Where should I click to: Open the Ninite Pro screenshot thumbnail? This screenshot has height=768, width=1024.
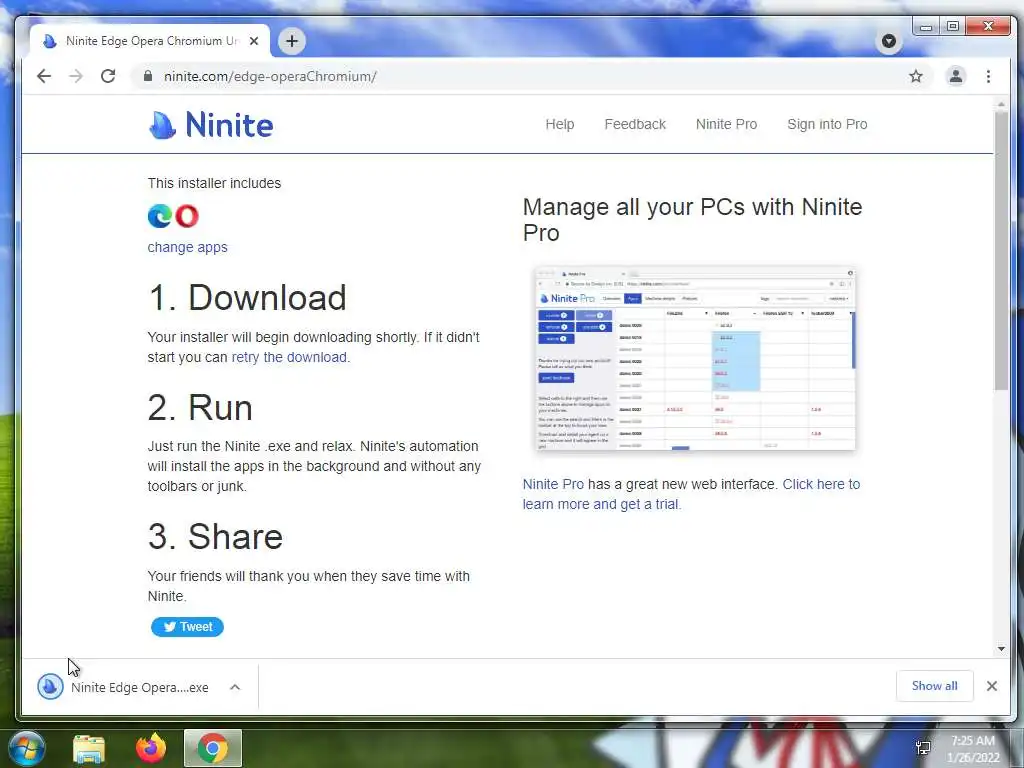point(695,359)
